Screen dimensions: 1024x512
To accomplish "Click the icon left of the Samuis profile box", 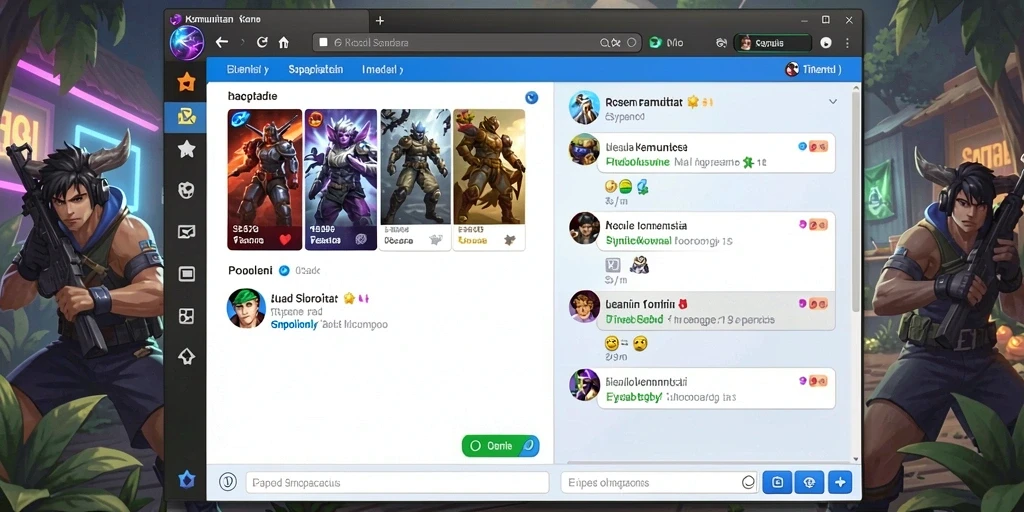I will pyautogui.click(x=721, y=42).
